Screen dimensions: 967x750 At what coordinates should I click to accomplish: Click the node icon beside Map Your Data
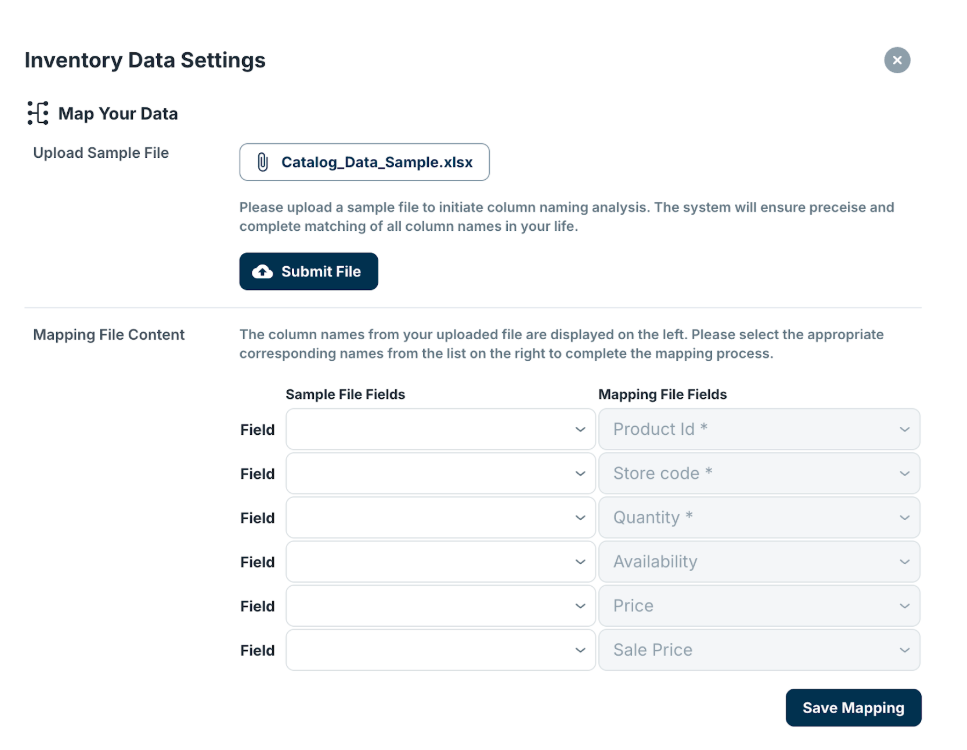coord(38,114)
